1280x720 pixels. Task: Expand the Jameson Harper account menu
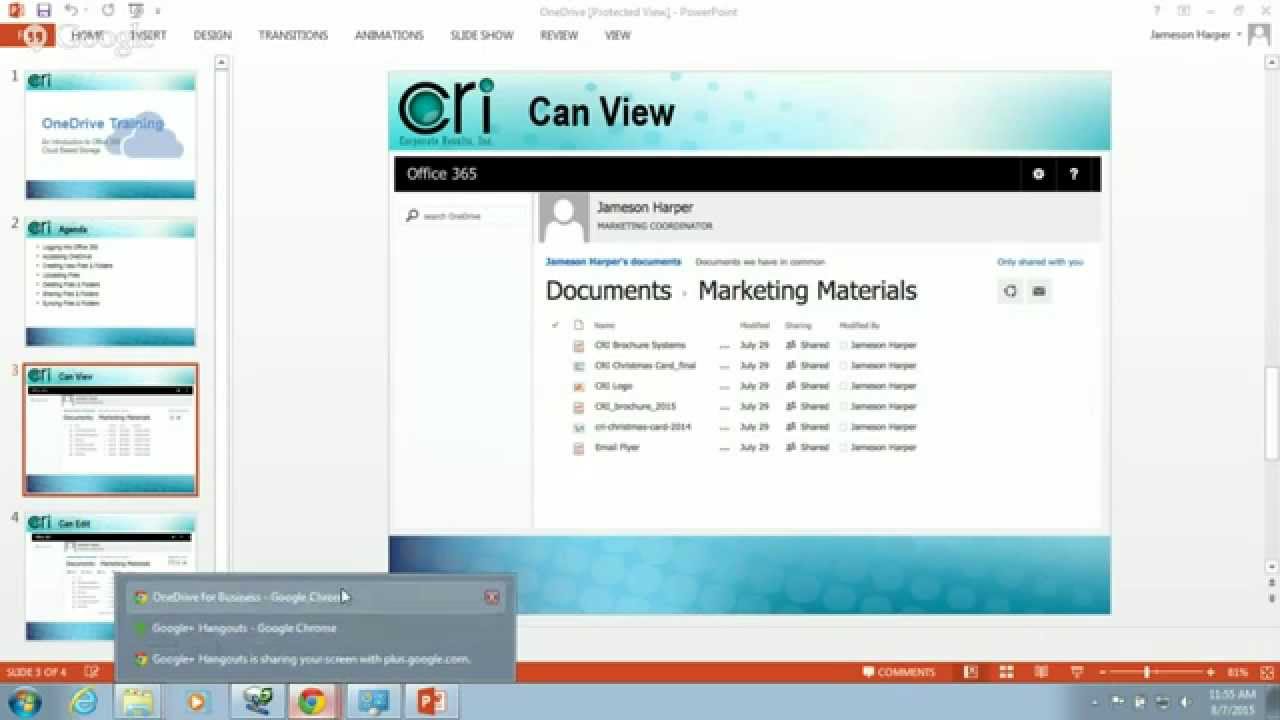click(1196, 35)
